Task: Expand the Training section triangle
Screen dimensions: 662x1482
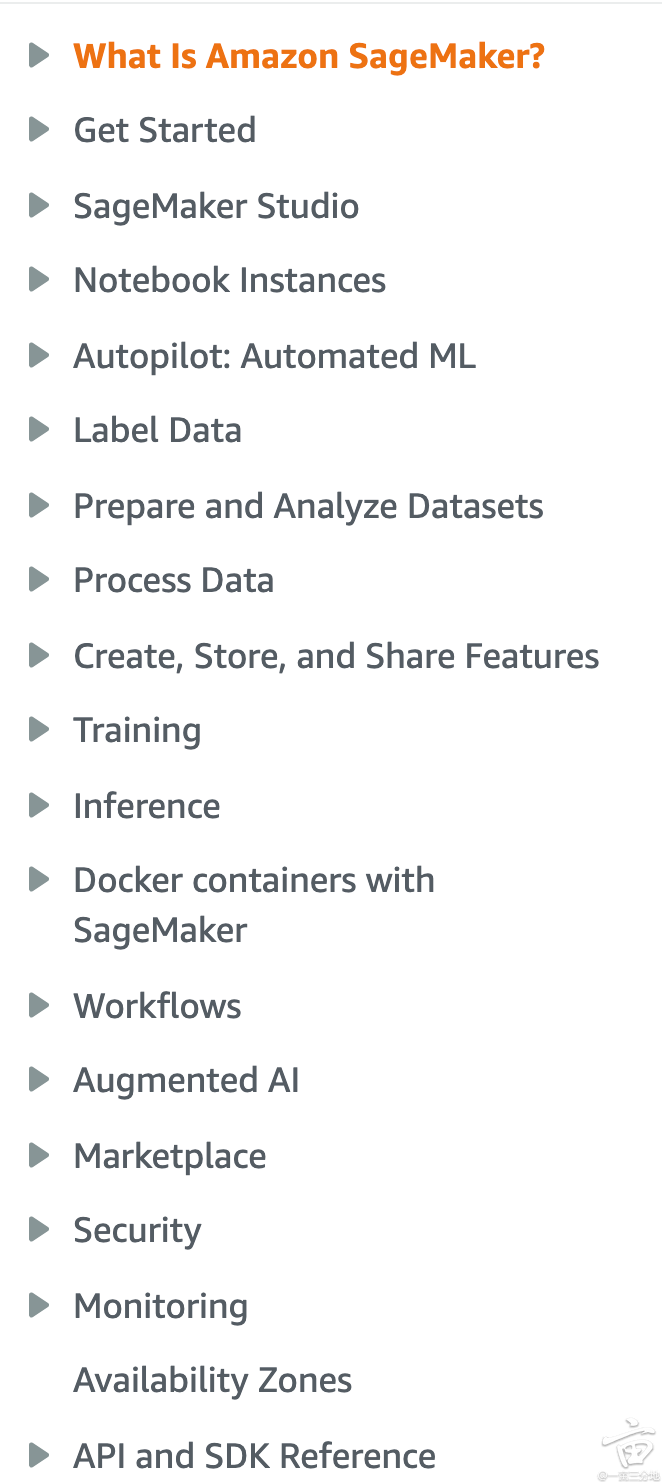Action: click(x=39, y=730)
